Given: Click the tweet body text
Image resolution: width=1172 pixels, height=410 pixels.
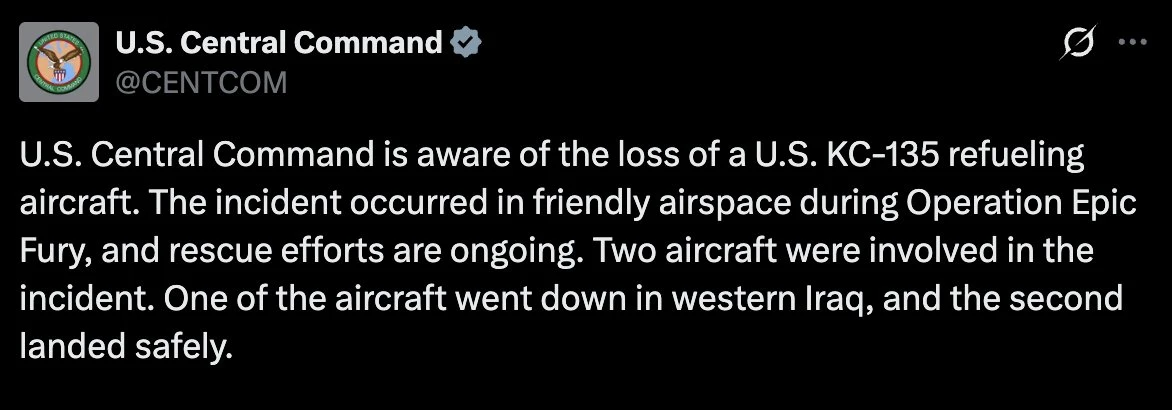Looking at the screenshot, I should 560,252.
